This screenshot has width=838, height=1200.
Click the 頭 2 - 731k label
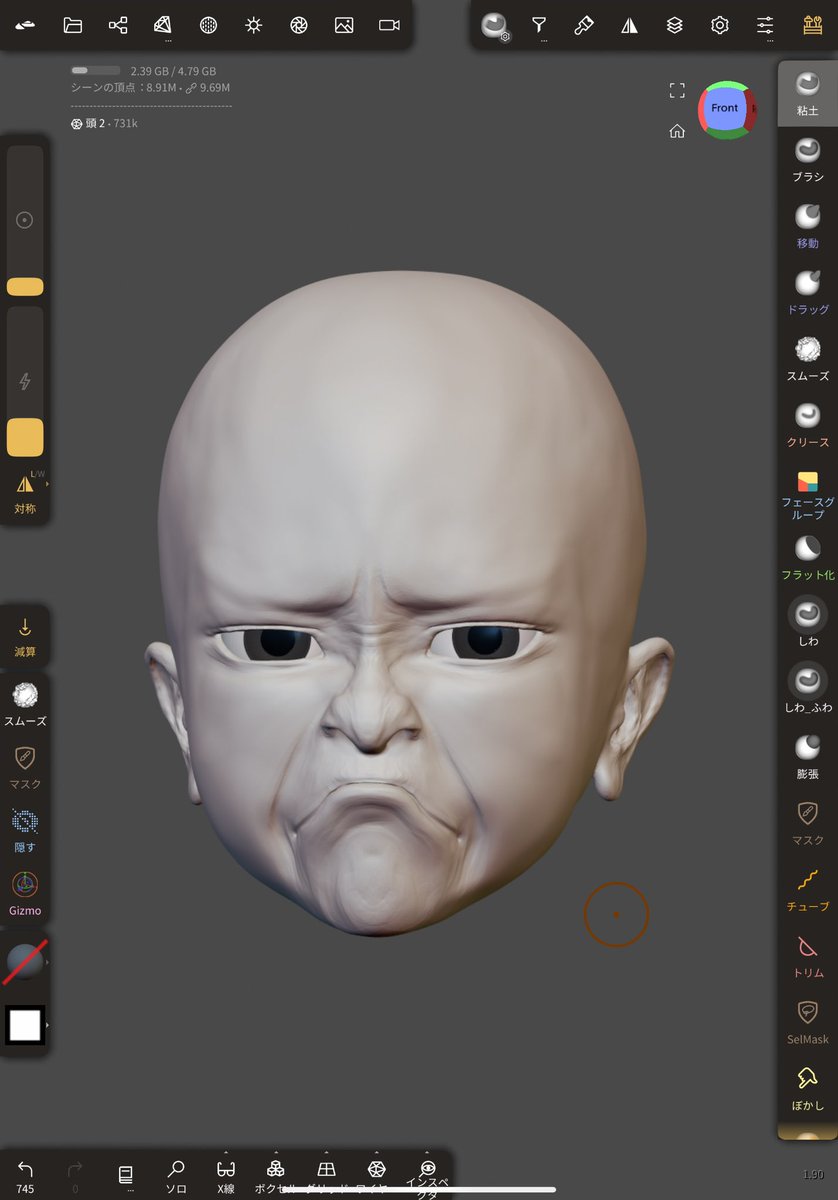(x=103, y=123)
